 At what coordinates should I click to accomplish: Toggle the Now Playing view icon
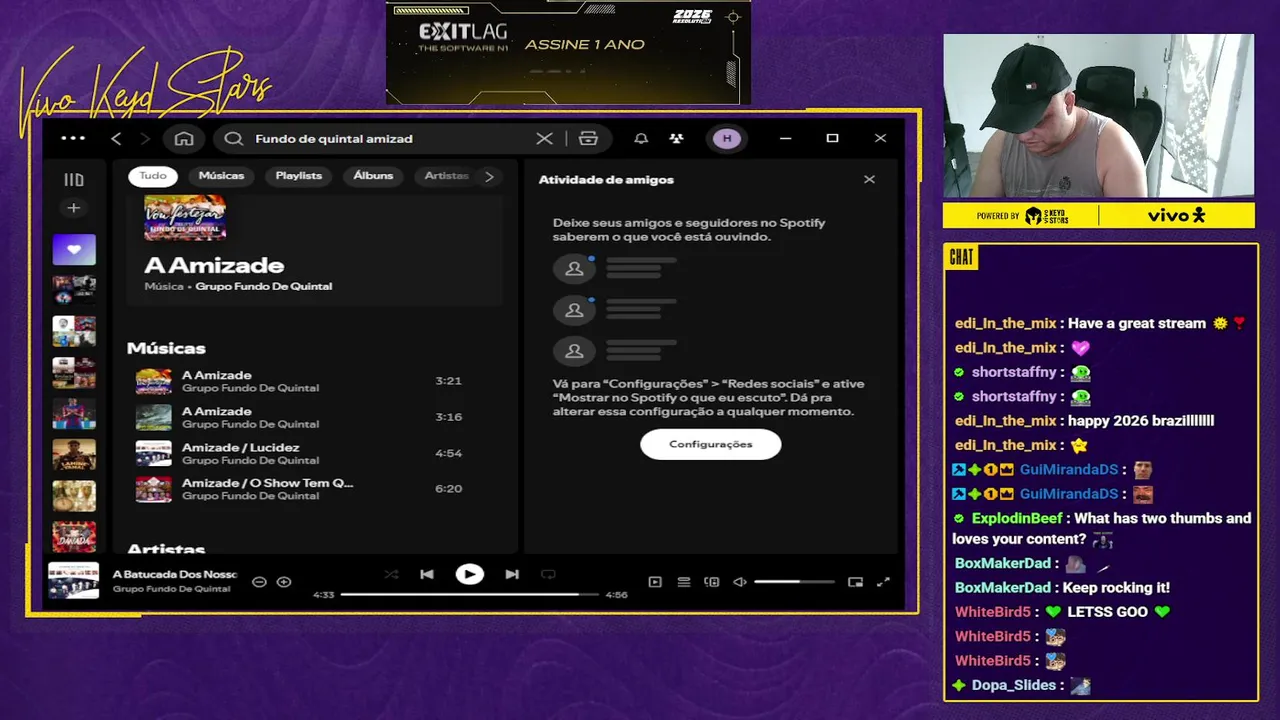[655, 582]
